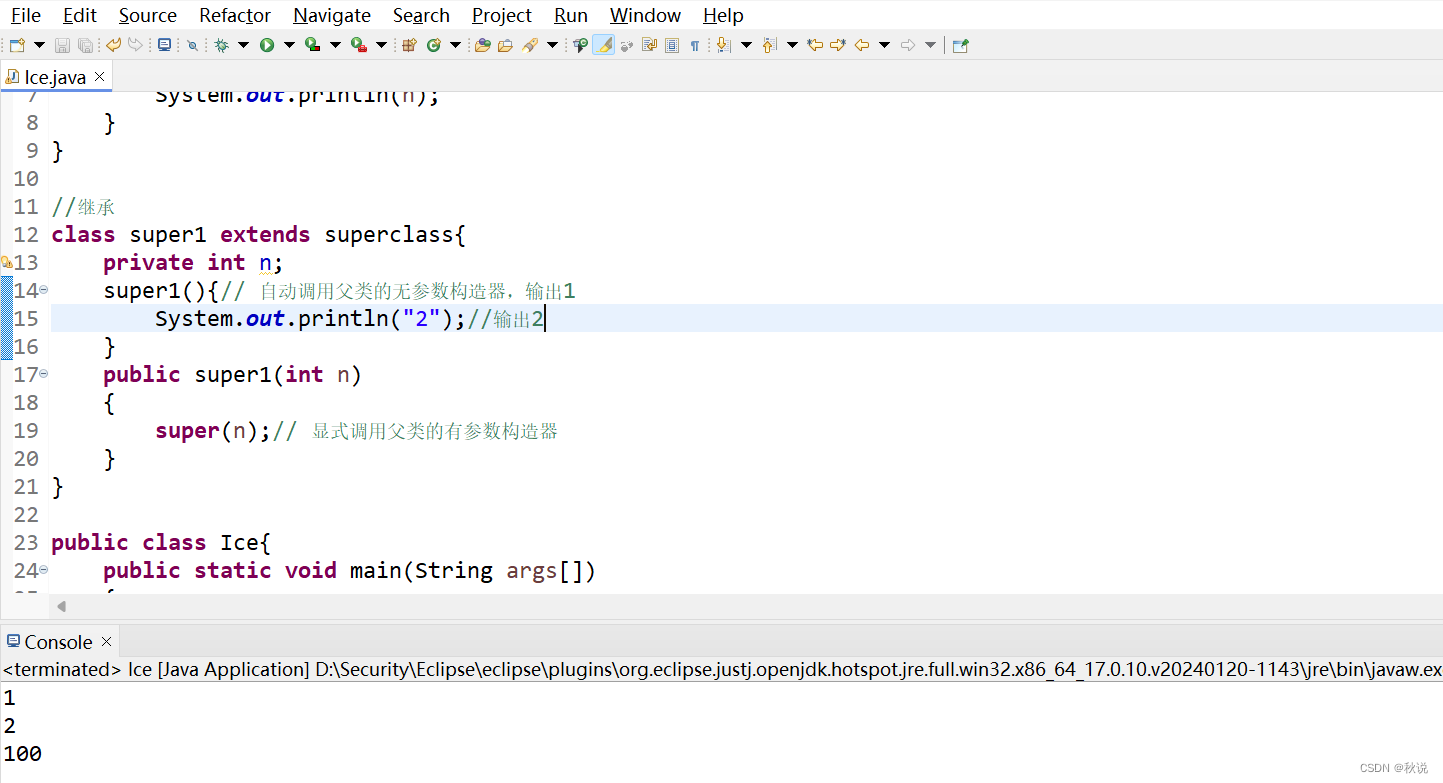Viewport: 1443px width, 783px height.
Task: Select the Console view tab
Action: tap(58, 642)
